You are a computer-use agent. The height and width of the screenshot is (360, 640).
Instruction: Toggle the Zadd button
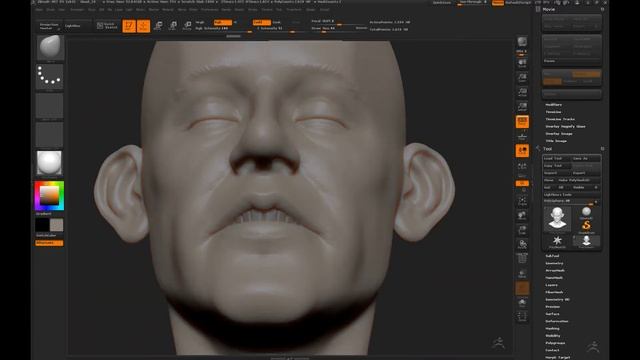[x=262, y=22]
